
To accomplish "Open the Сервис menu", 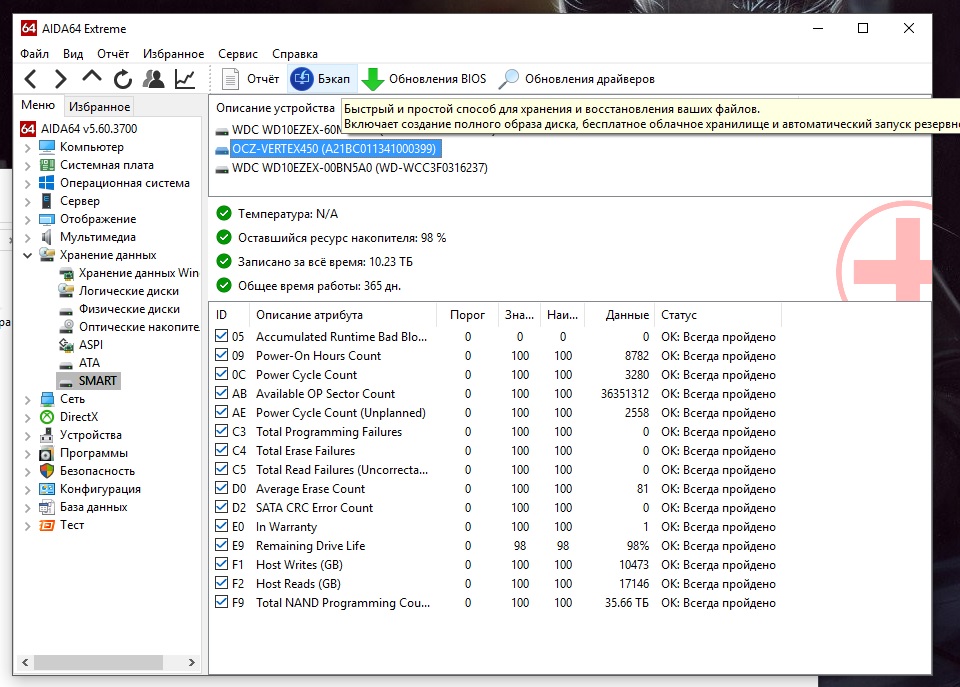I will pos(238,54).
